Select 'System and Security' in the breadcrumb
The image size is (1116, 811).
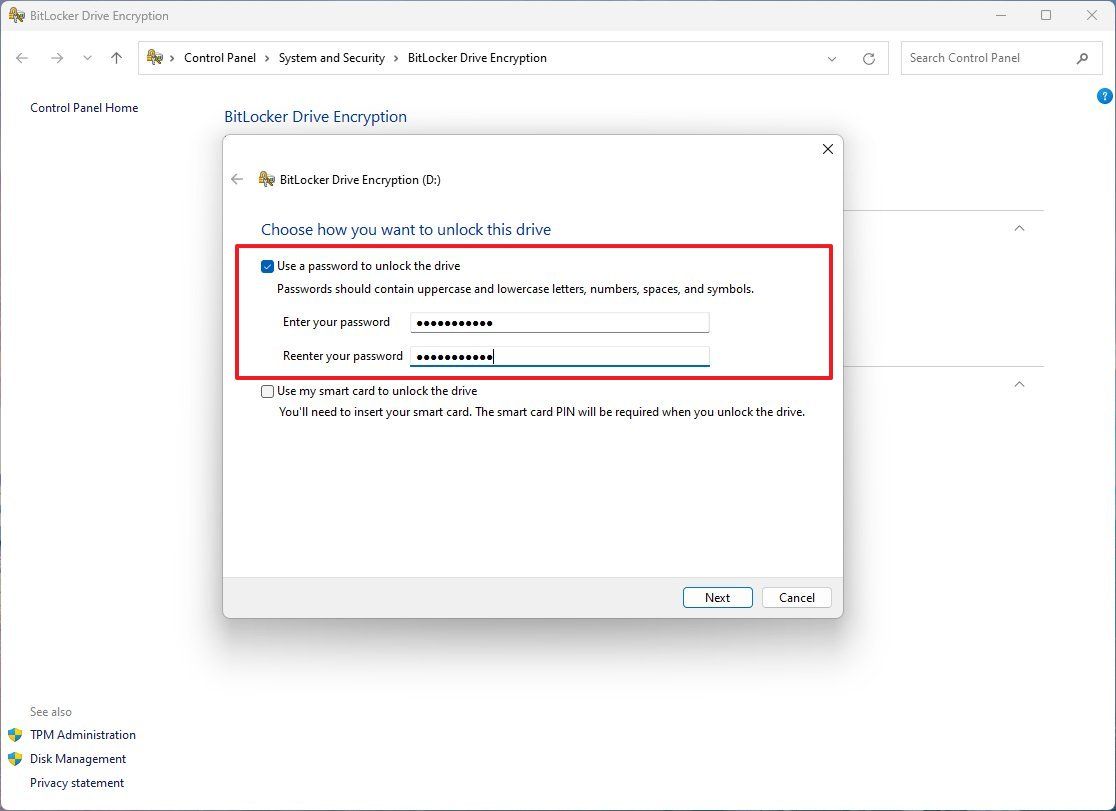332,58
